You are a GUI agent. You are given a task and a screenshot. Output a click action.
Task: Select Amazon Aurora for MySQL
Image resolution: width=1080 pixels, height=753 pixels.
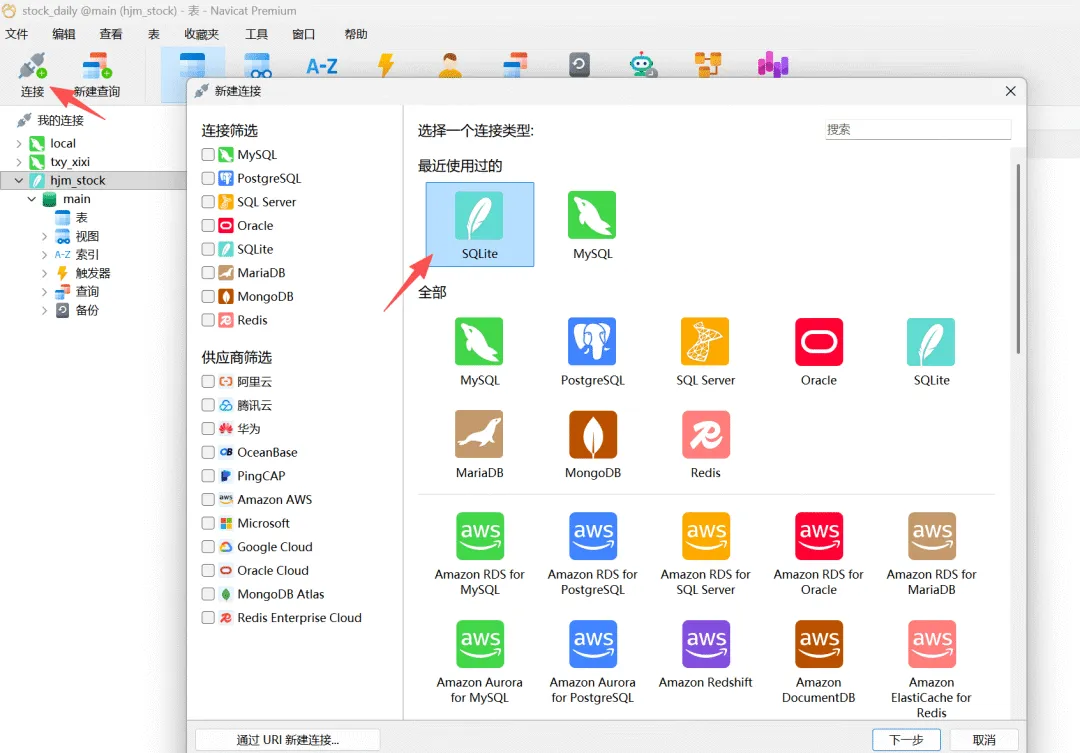click(x=479, y=662)
